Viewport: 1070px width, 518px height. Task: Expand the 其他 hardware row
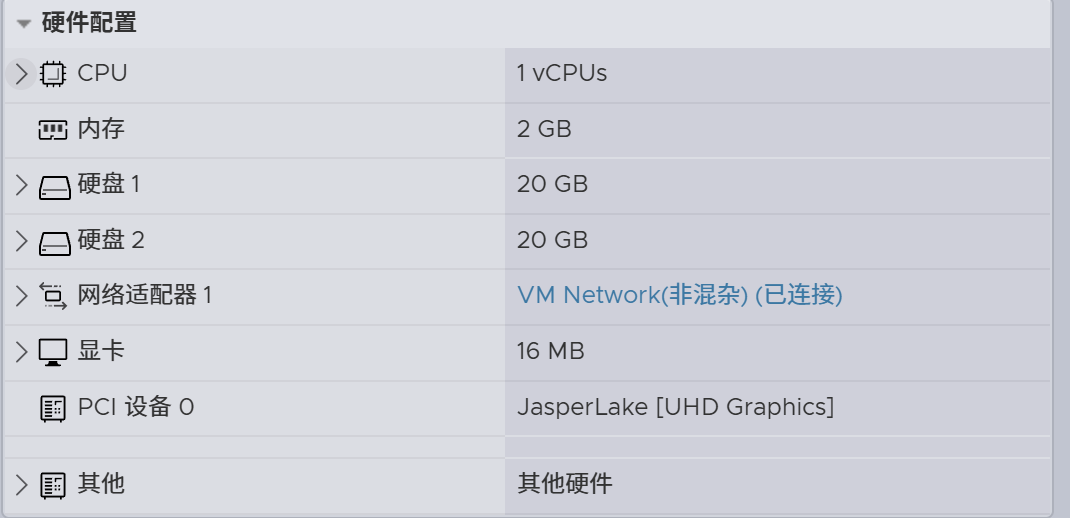coord(22,486)
